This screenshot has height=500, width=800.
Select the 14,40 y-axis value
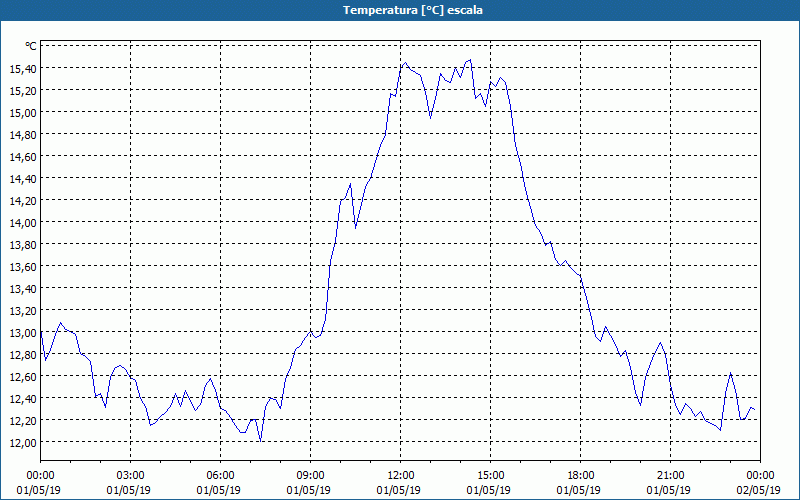coord(23,179)
